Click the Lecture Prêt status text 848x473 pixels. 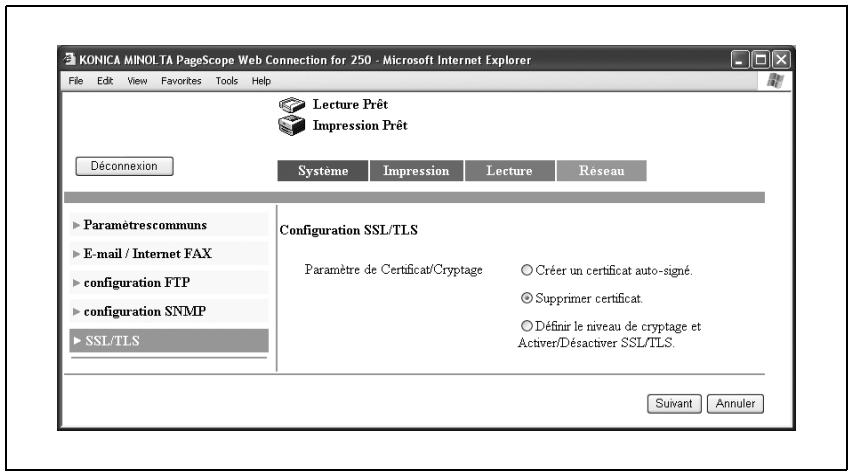coord(350,104)
